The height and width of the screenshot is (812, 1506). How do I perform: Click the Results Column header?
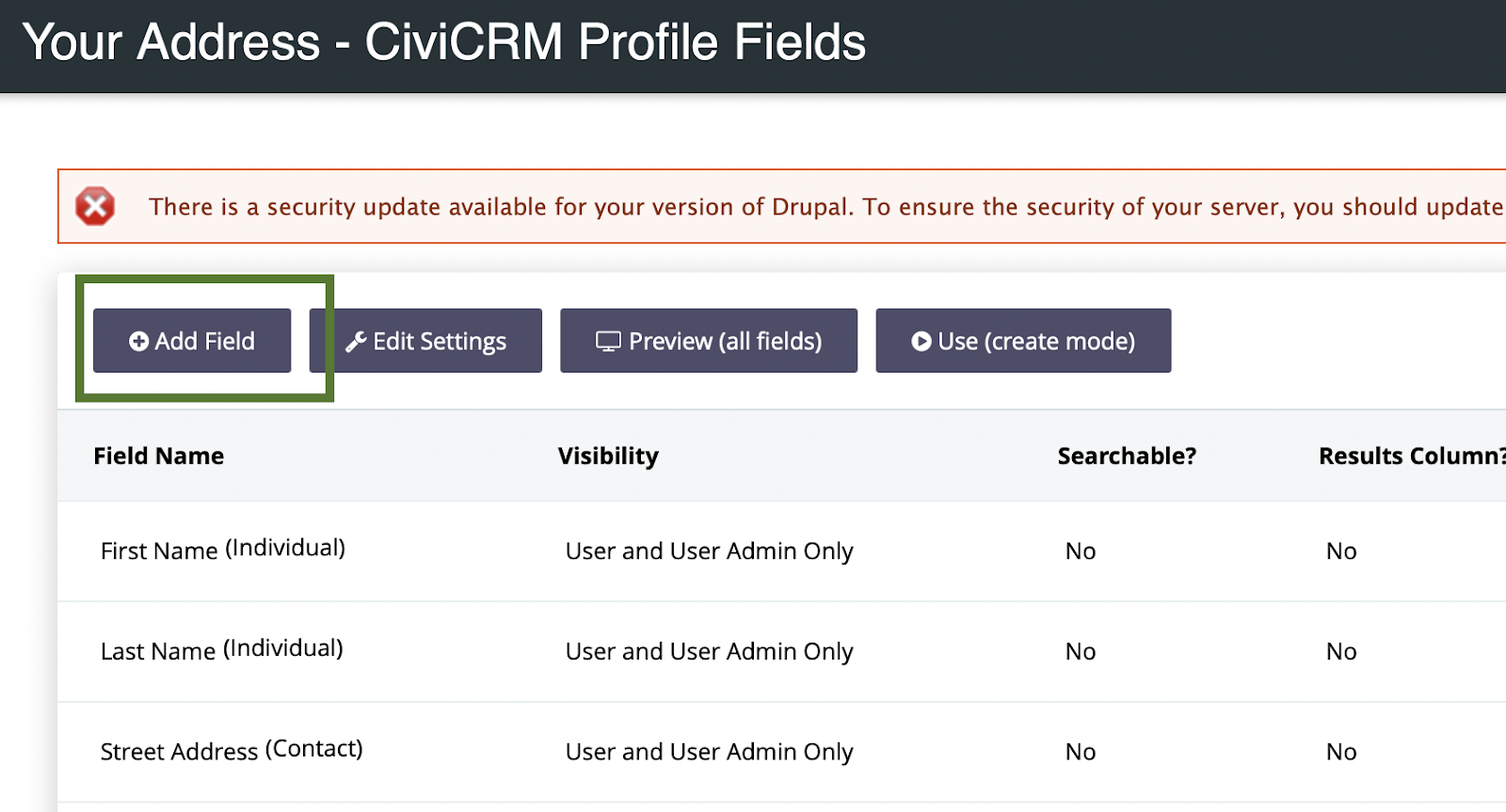pyautogui.click(x=1412, y=456)
